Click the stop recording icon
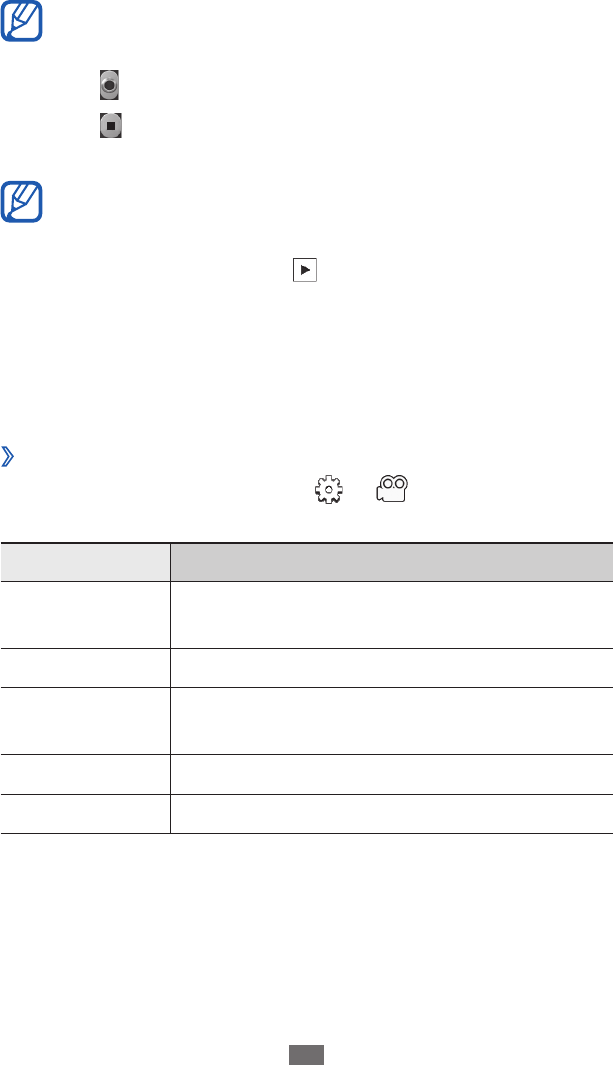 pyautogui.click(x=110, y=126)
